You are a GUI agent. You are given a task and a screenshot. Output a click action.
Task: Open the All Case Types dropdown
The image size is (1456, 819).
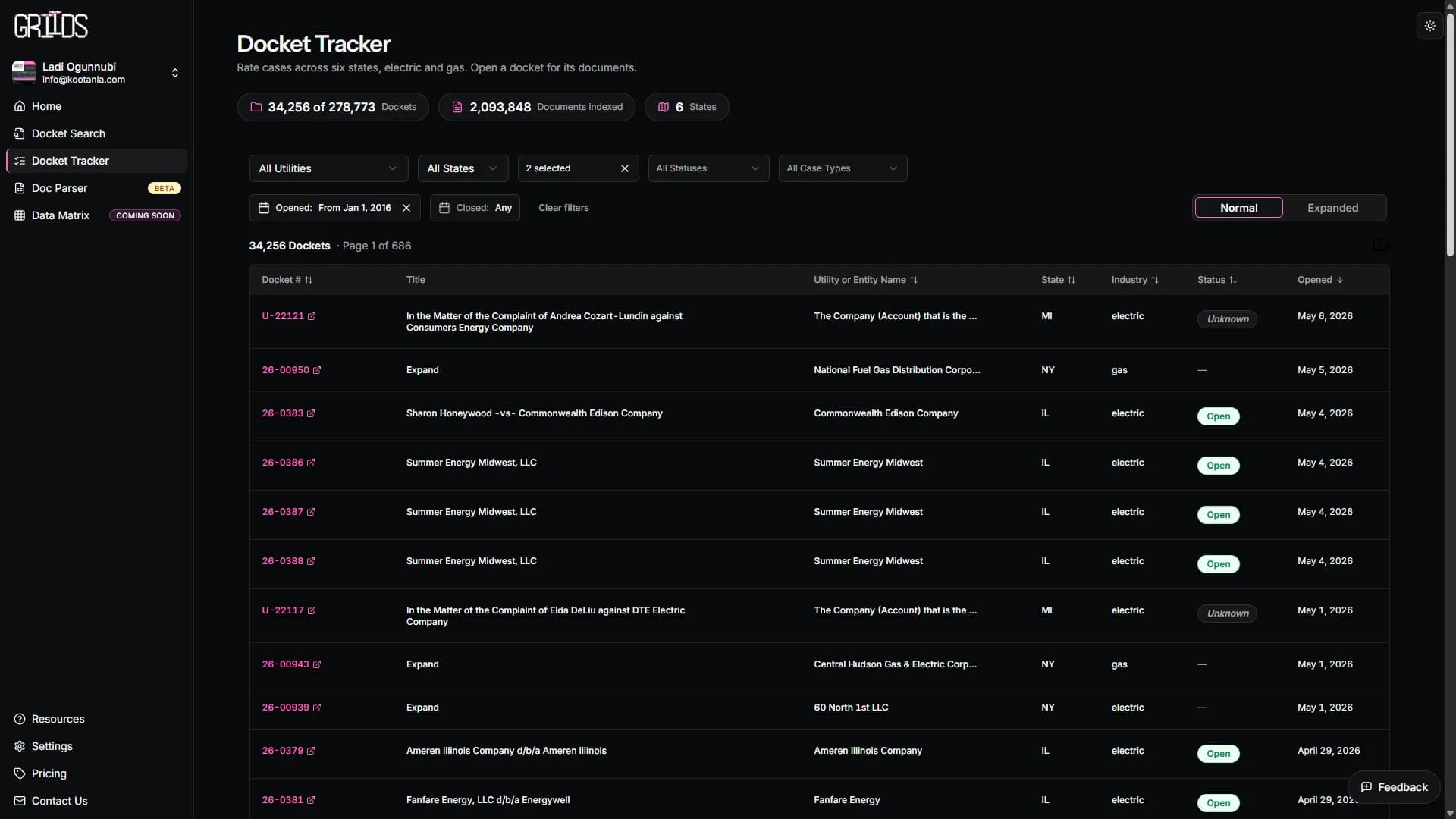843,168
